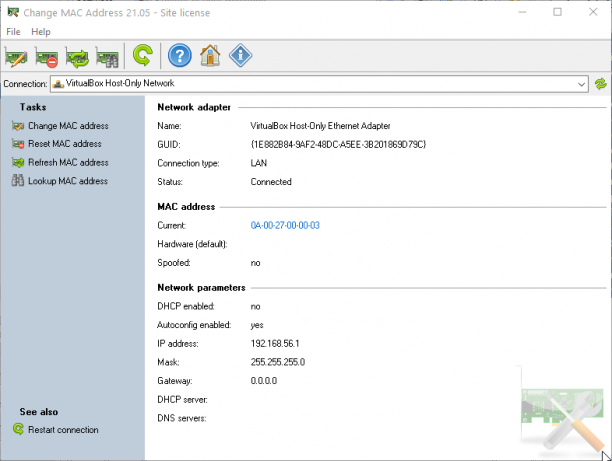Choose Refresh MAC address task link
The width and height of the screenshot is (612, 461).
68,162
